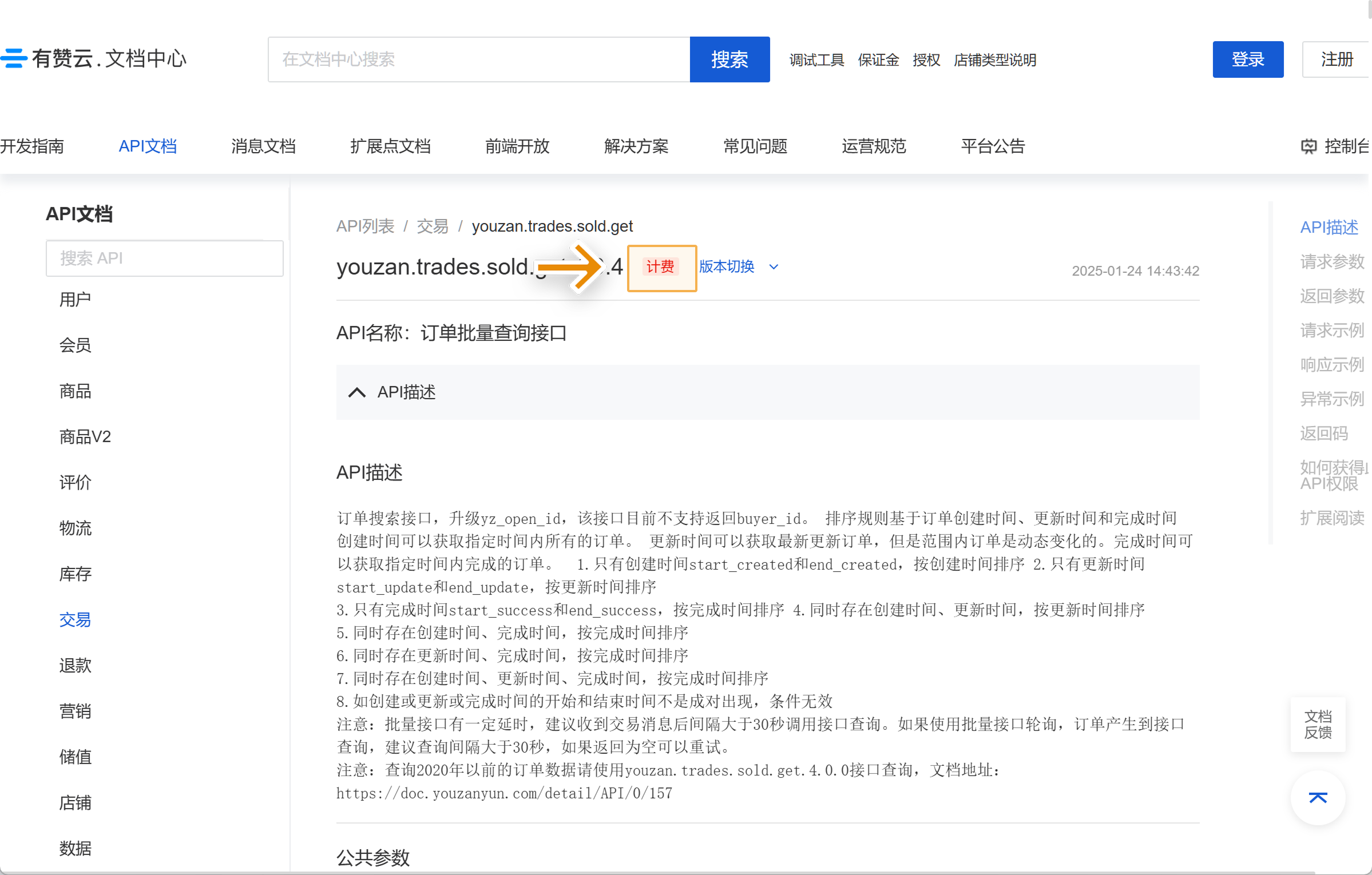Select 退款 in the API sidebar

click(x=75, y=666)
